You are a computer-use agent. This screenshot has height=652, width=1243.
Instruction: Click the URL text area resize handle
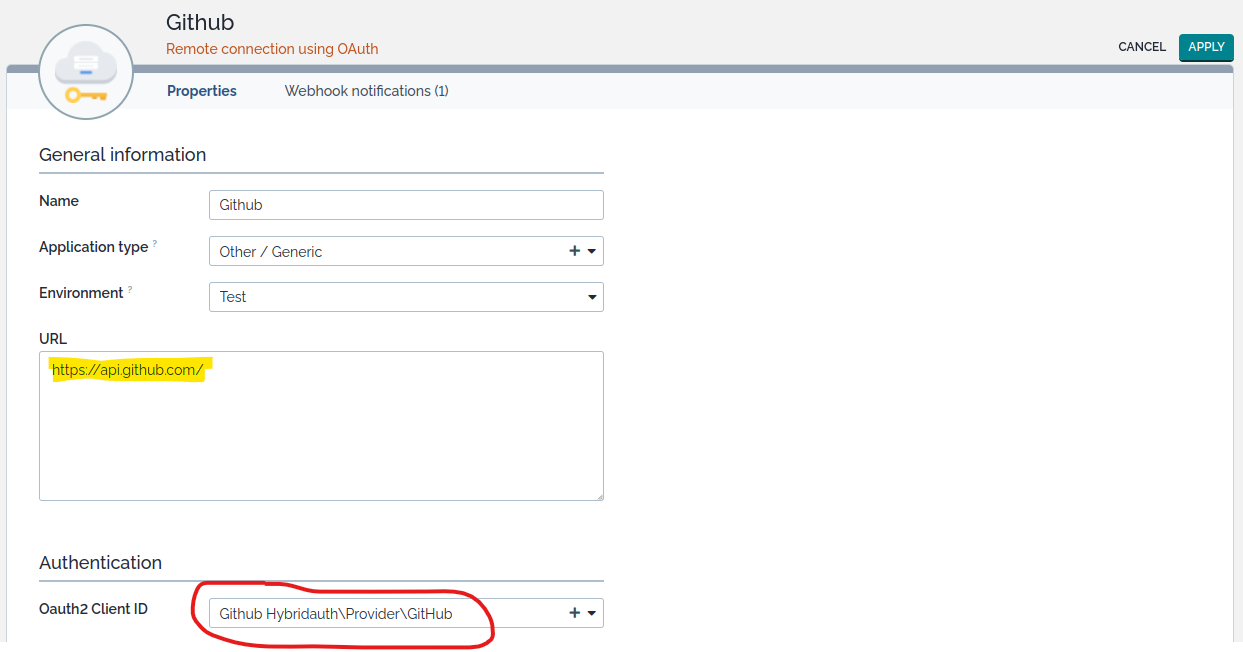click(x=598, y=495)
